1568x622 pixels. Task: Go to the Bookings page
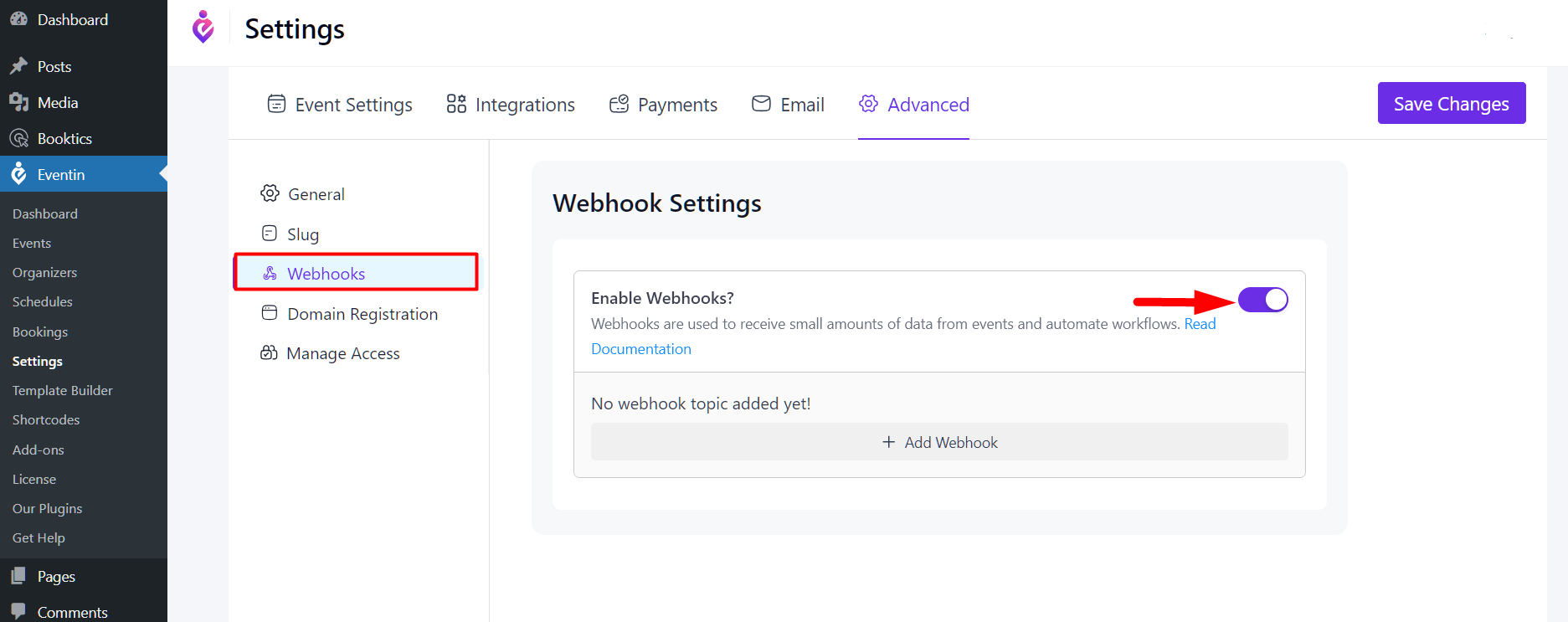coord(40,332)
